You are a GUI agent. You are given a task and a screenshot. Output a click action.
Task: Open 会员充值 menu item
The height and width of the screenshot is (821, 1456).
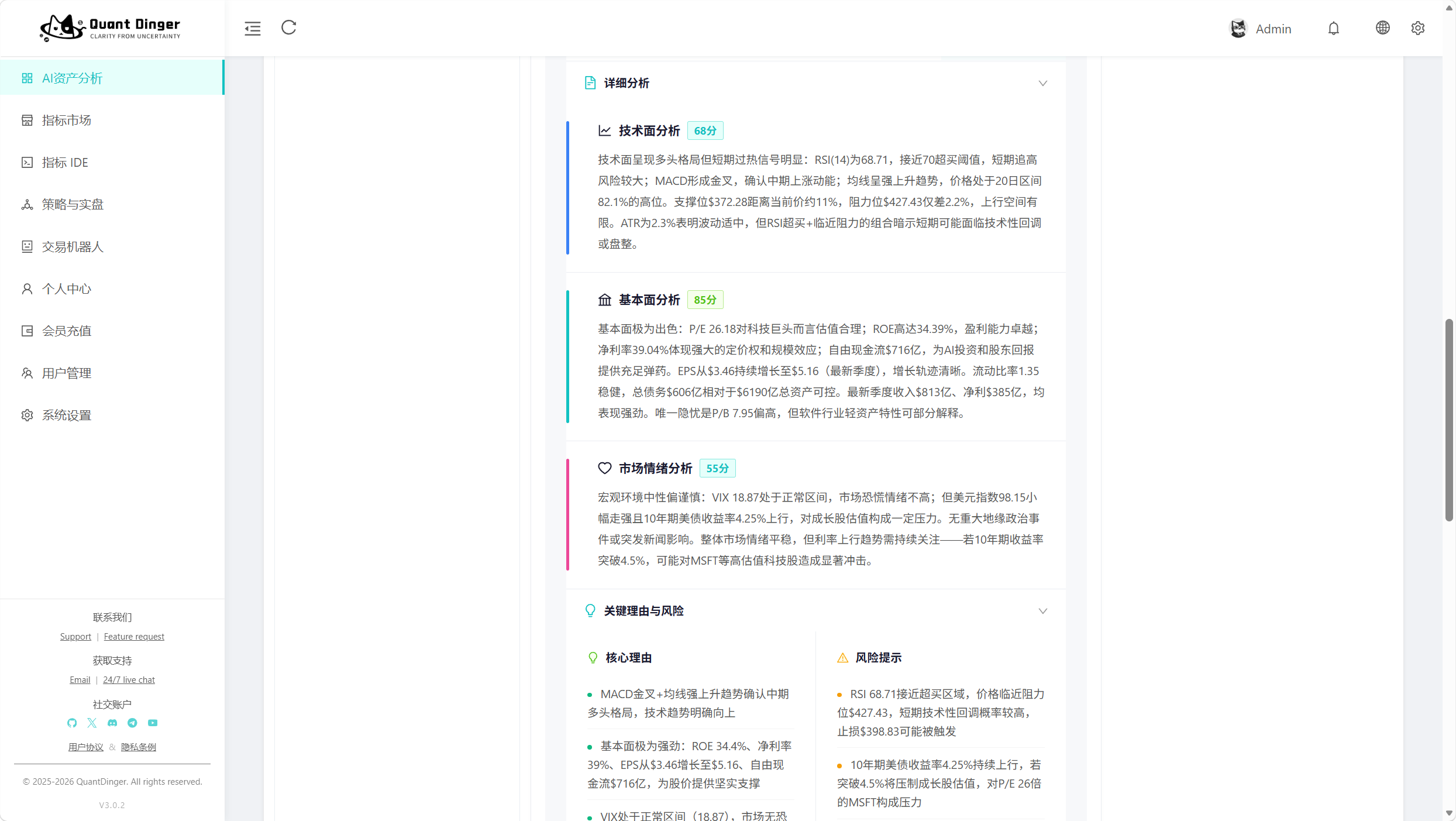[112, 331]
